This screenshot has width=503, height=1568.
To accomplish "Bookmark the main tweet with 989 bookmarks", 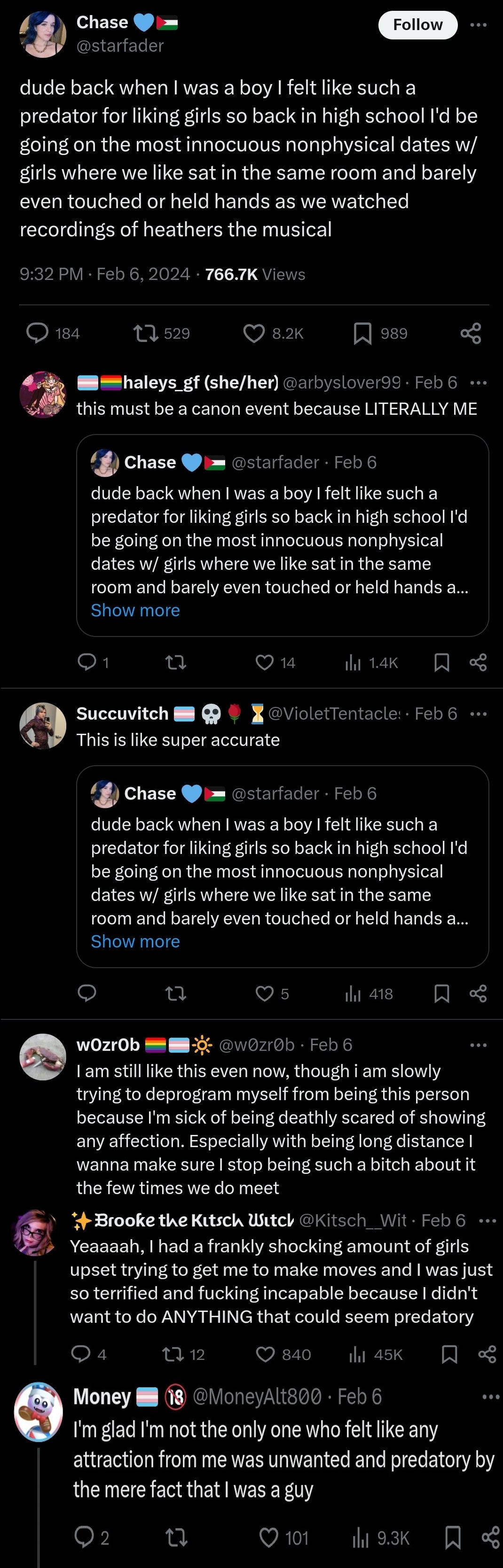I will point(362,333).
